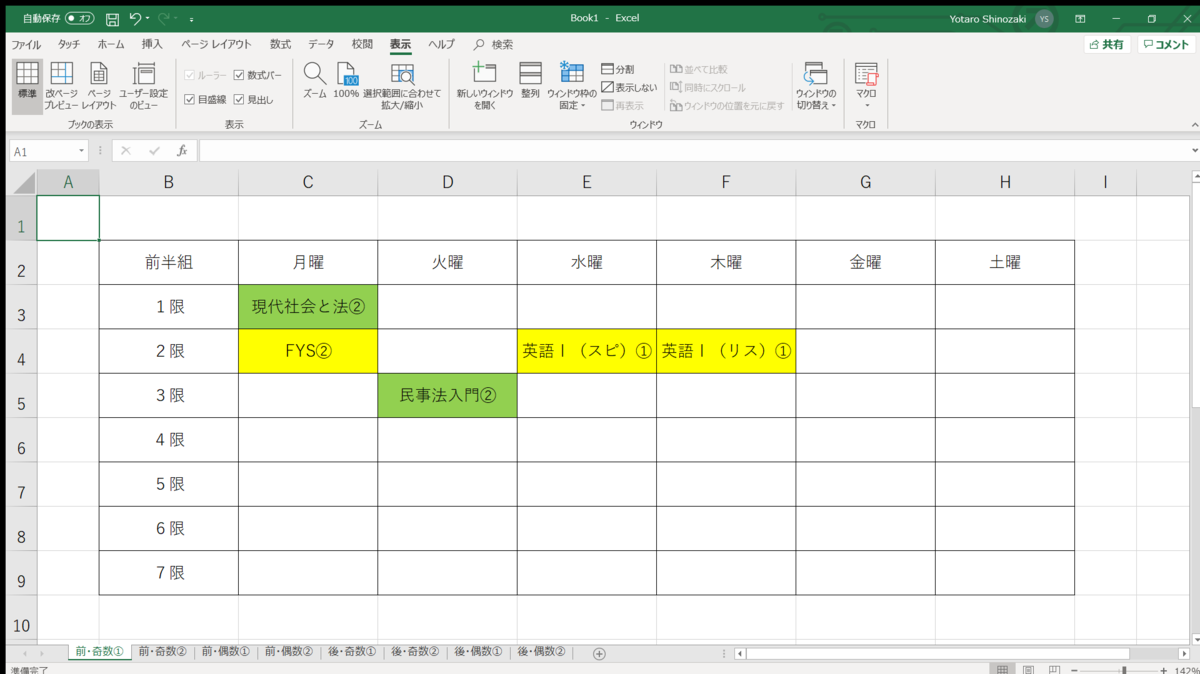Open ribbon display options icon

click(1080, 18)
